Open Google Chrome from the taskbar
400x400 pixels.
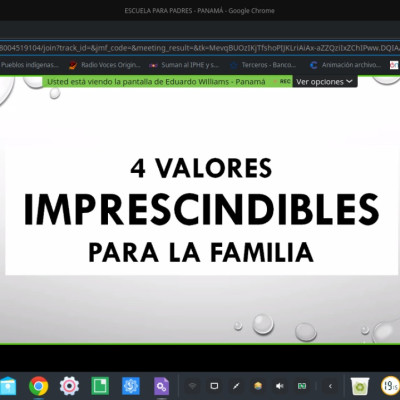coord(38,386)
